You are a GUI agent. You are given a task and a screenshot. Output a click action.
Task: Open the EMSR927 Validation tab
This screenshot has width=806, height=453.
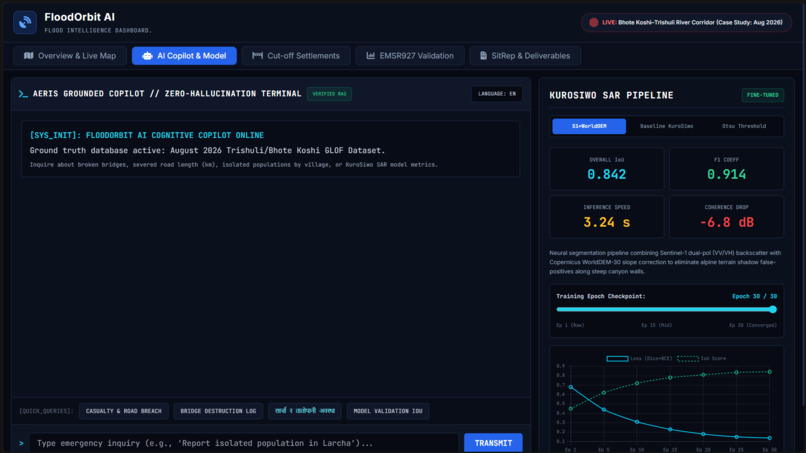click(410, 56)
